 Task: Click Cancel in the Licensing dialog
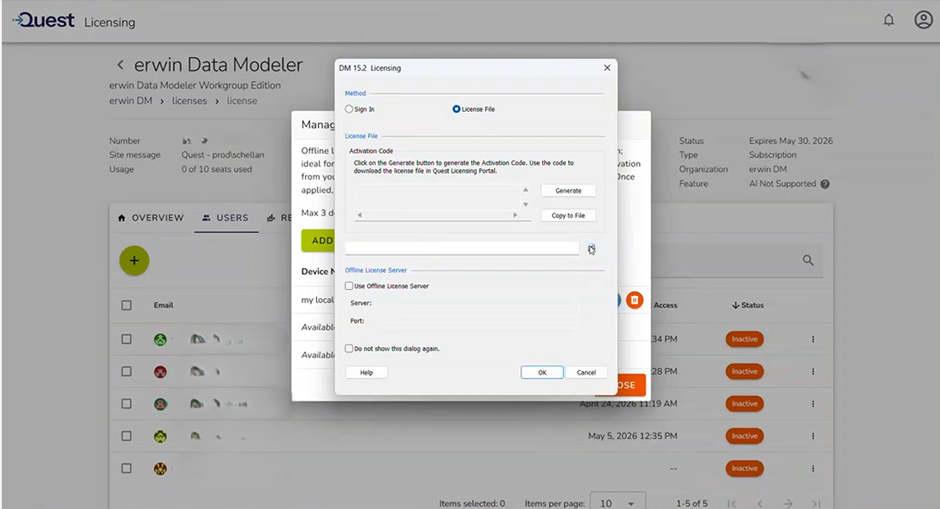(x=586, y=372)
